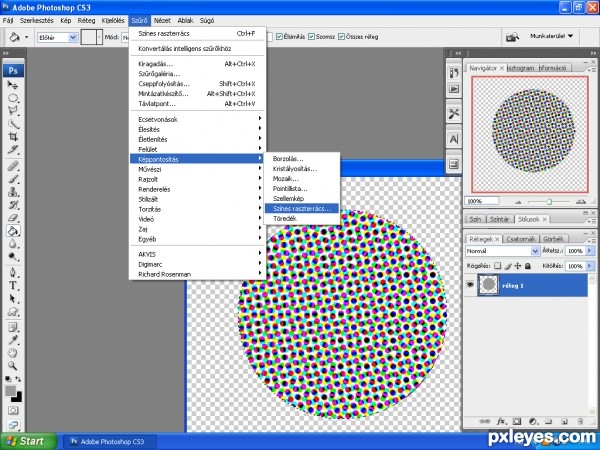Switch to the Színtár tab
Image resolution: width=600 pixels, height=450 pixels.
[499, 219]
